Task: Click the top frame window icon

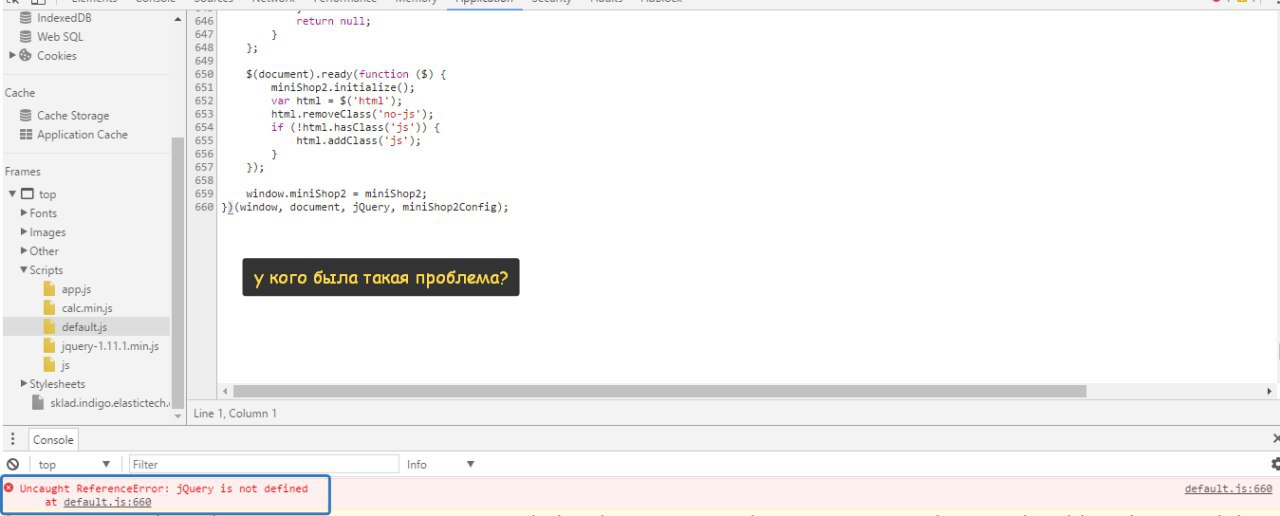Action: pyautogui.click(x=27, y=194)
